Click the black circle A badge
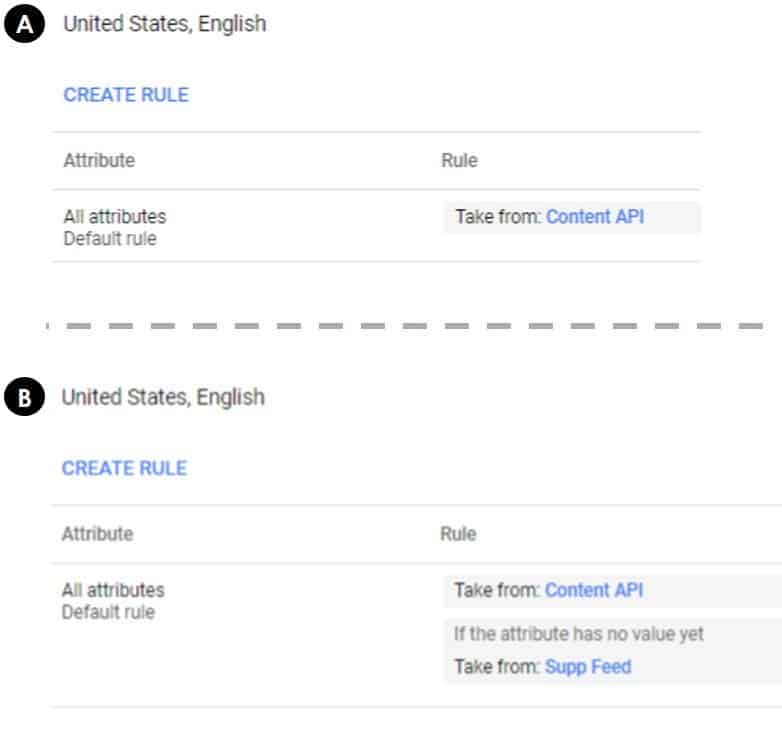The height and width of the screenshot is (729, 782). click(x=24, y=23)
